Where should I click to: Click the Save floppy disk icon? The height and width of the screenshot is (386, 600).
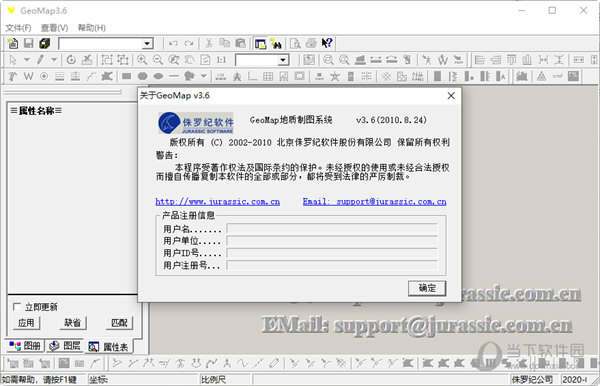click(x=29, y=44)
